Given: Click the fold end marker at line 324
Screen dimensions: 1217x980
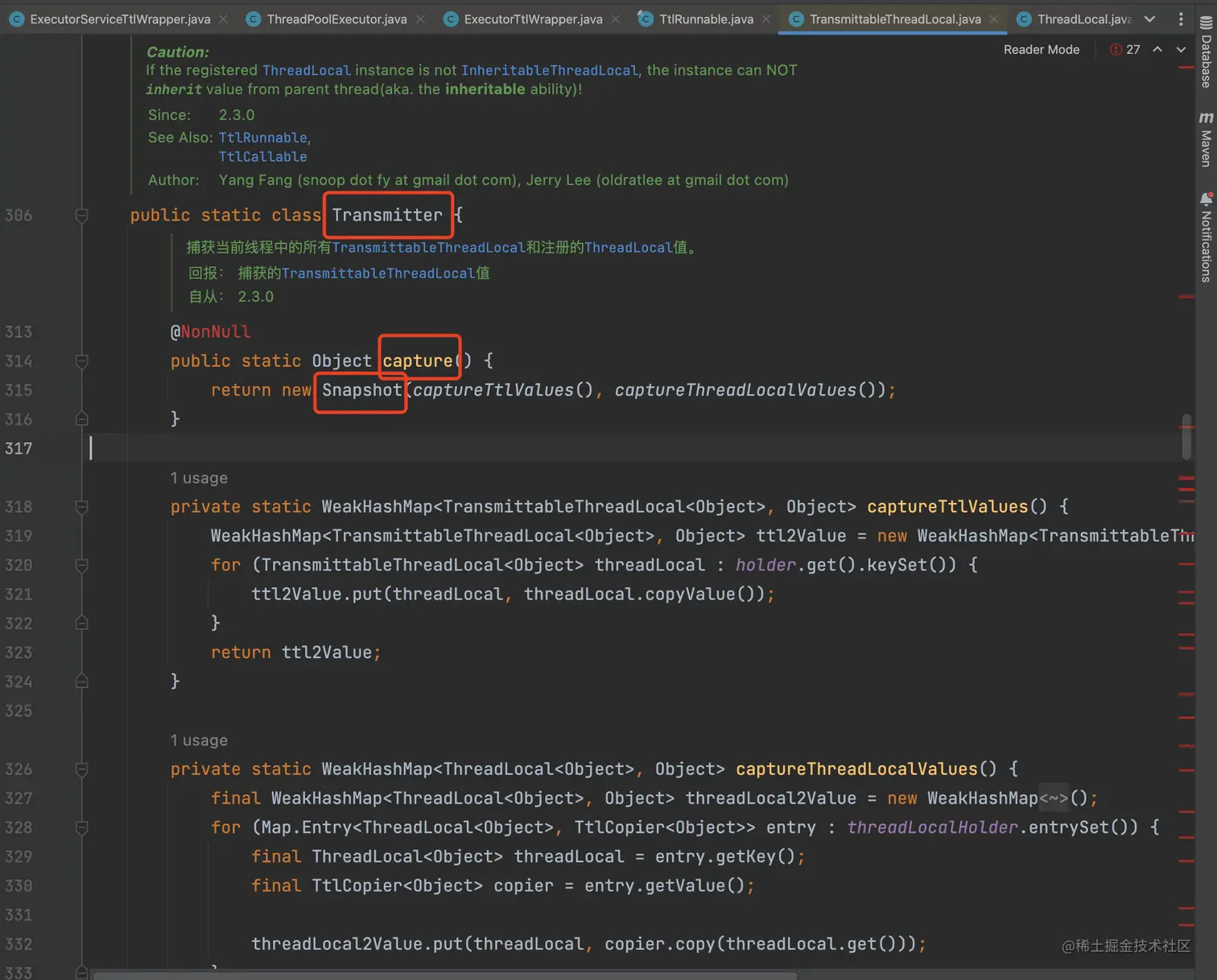Looking at the screenshot, I should point(81,681).
